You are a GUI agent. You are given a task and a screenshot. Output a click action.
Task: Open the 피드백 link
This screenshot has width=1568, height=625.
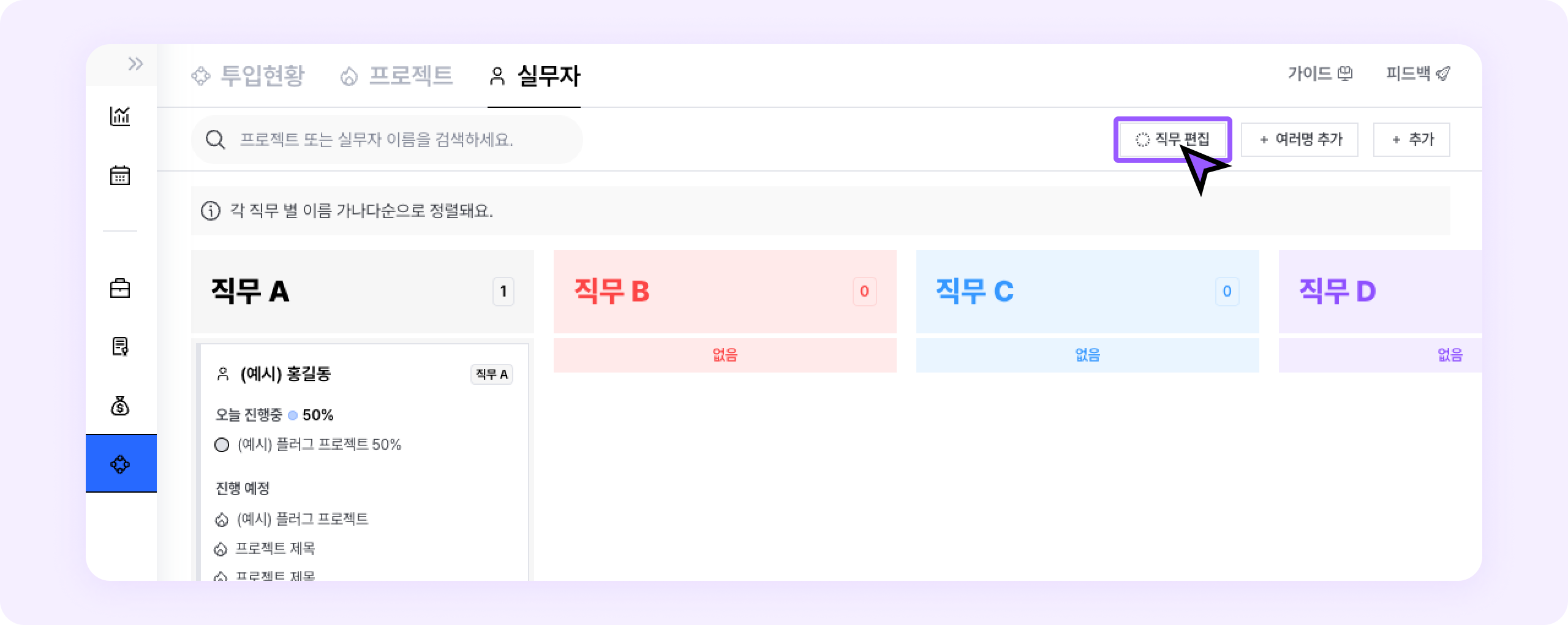(x=1418, y=74)
